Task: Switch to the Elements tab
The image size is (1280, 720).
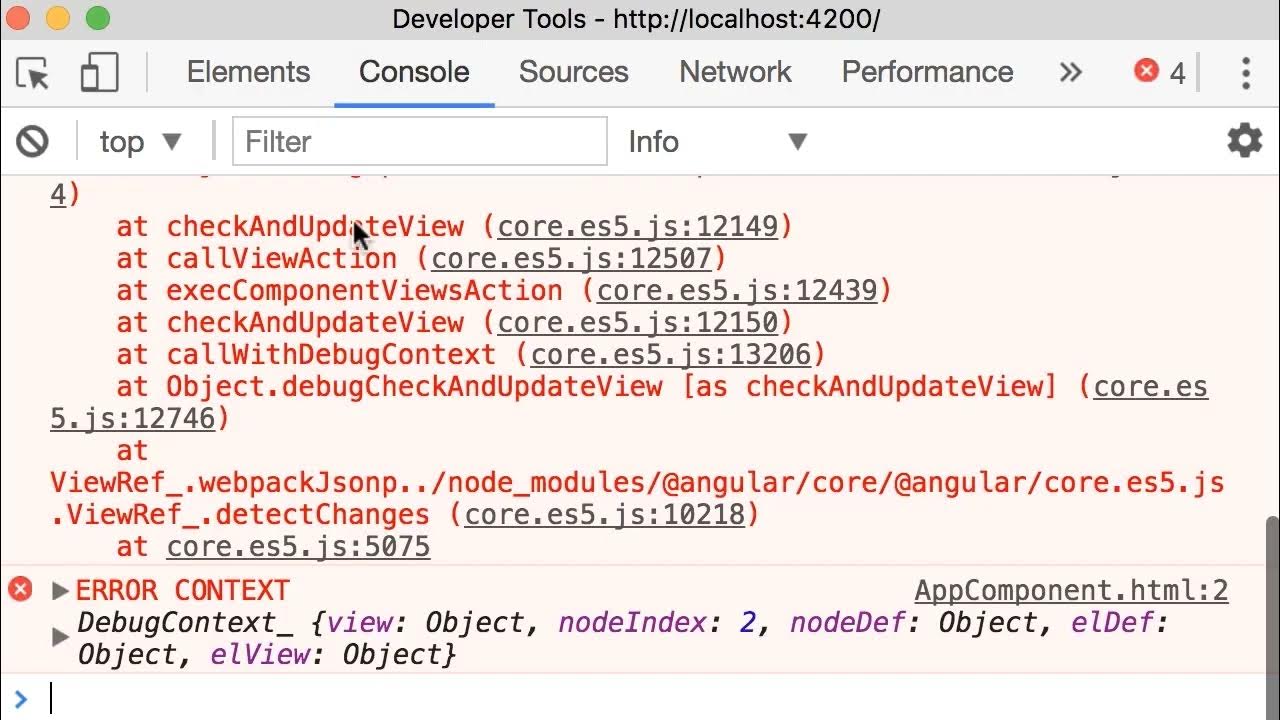Action: point(248,72)
